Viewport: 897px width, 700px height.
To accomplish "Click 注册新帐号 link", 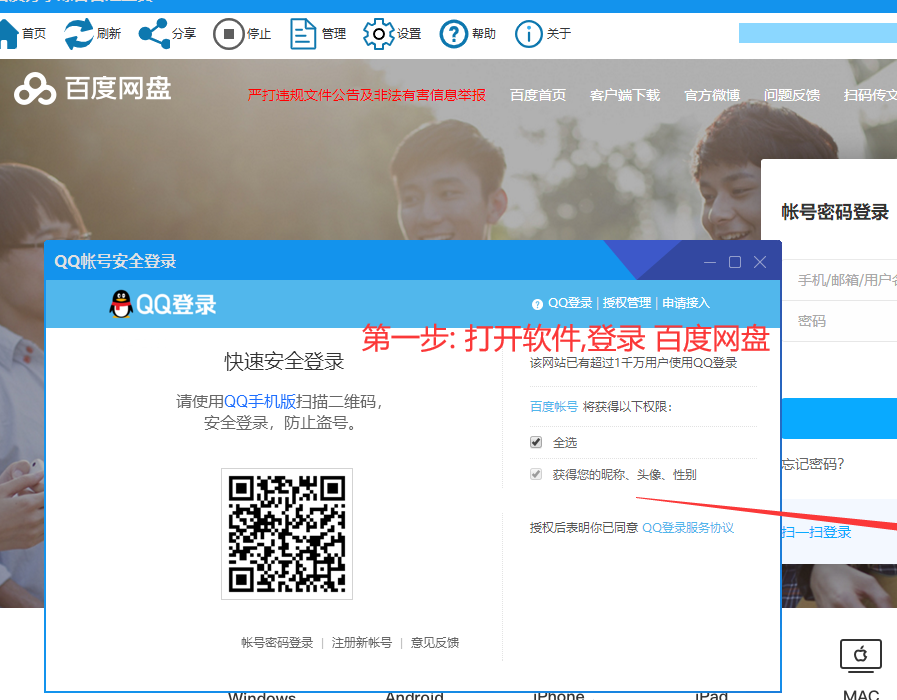I will coord(362,643).
